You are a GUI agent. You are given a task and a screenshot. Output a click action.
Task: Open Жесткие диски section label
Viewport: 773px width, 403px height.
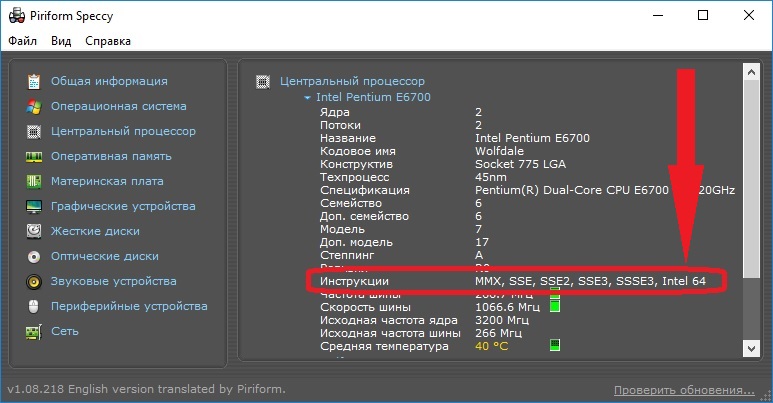coord(95,231)
